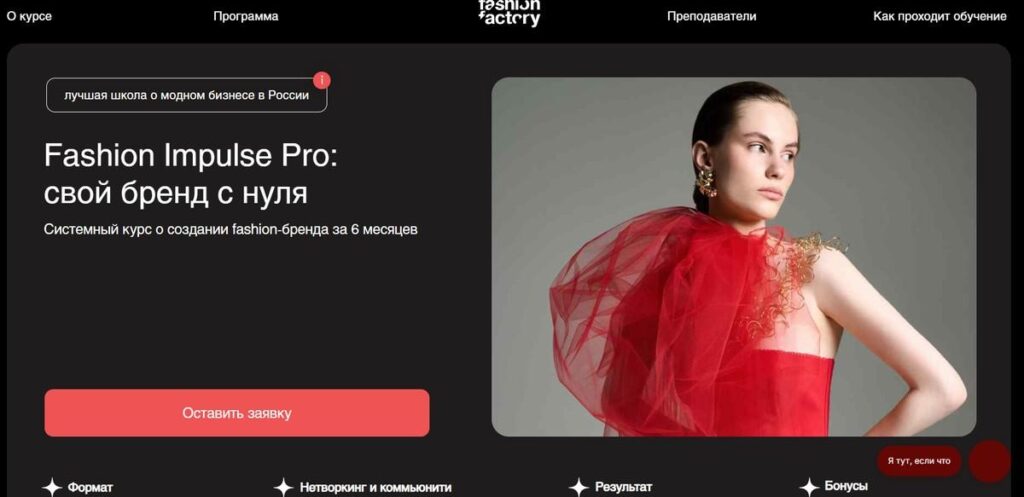Viewport: 1024px width, 497px height.
Task: Select Как проходит обучение in navigation
Action: (x=940, y=16)
